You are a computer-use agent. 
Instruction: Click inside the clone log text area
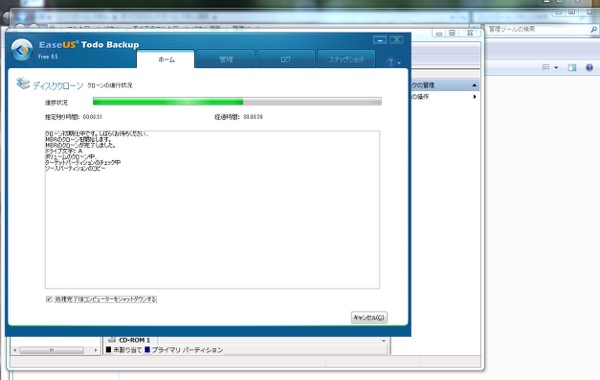212,209
